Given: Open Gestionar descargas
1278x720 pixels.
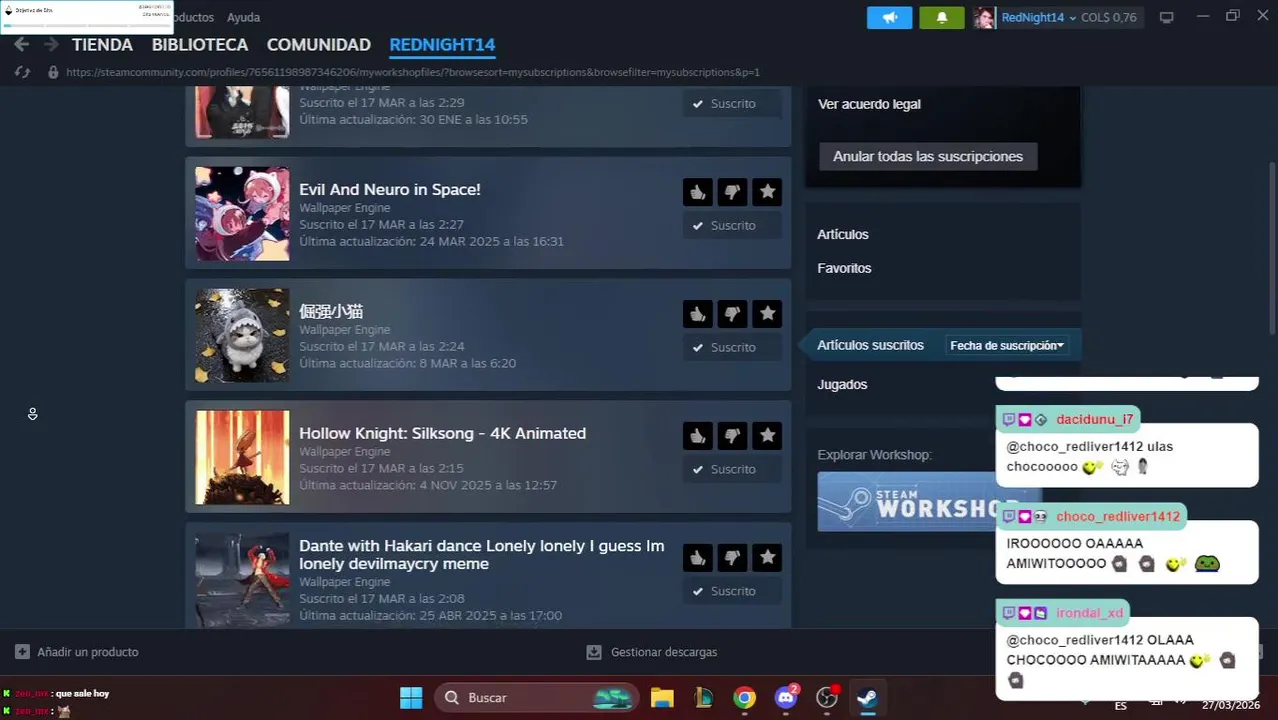Looking at the screenshot, I should (652, 652).
